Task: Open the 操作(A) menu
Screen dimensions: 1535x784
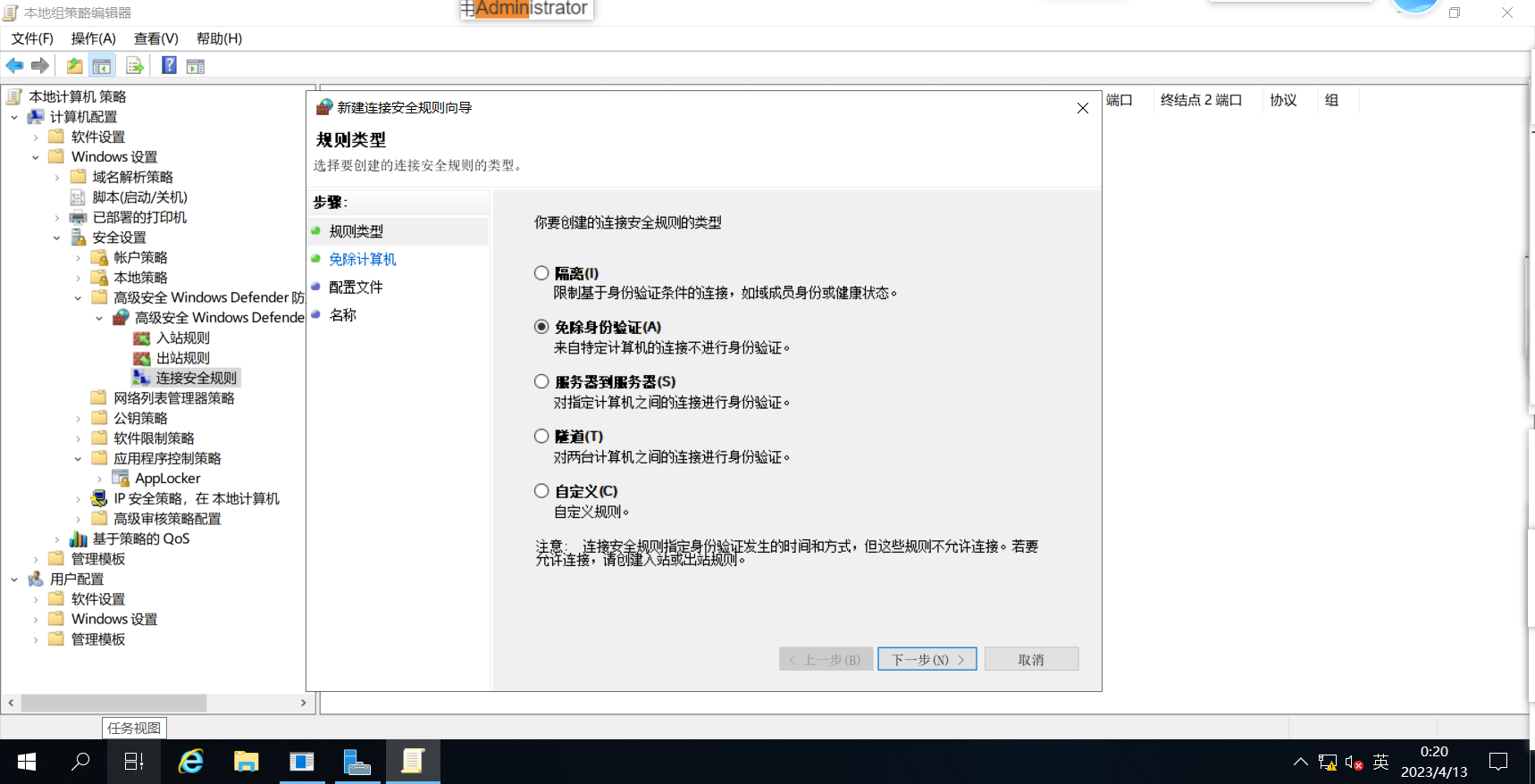Action: 94,38
